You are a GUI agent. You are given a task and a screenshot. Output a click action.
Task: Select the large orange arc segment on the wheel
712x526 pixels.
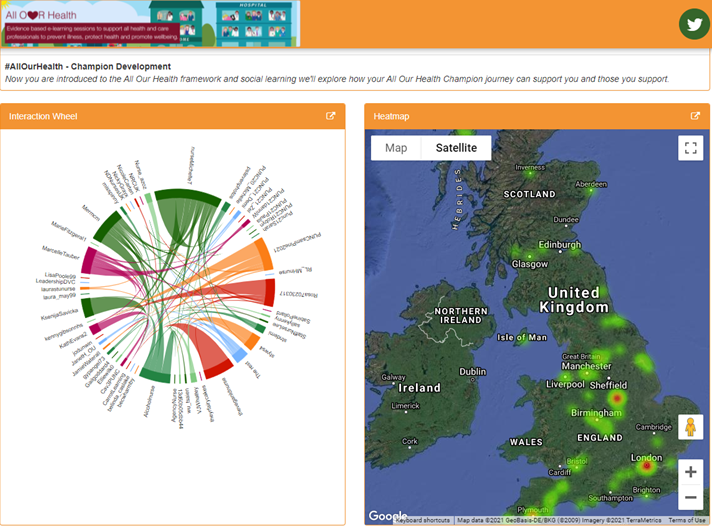265,254
